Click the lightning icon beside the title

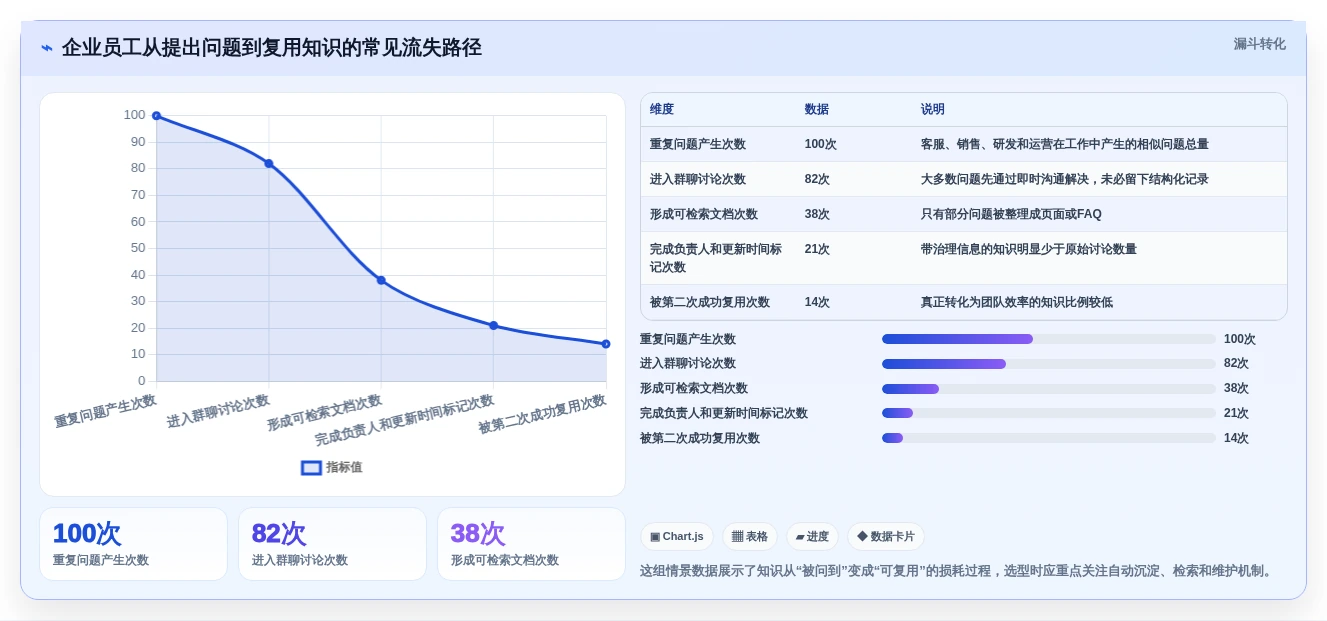pyautogui.click(x=47, y=48)
